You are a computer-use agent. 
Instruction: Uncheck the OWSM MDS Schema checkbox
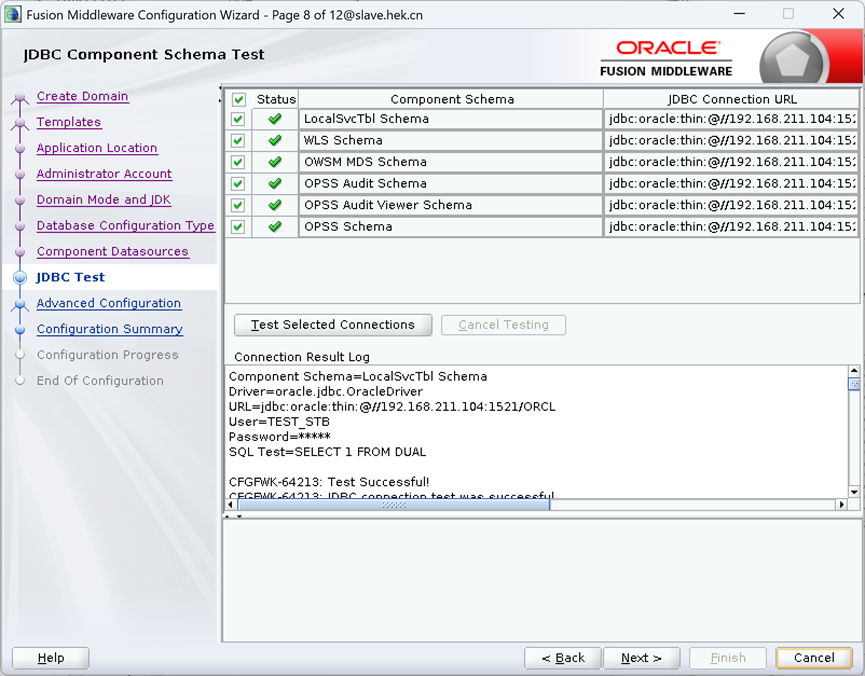pyautogui.click(x=238, y=162)
